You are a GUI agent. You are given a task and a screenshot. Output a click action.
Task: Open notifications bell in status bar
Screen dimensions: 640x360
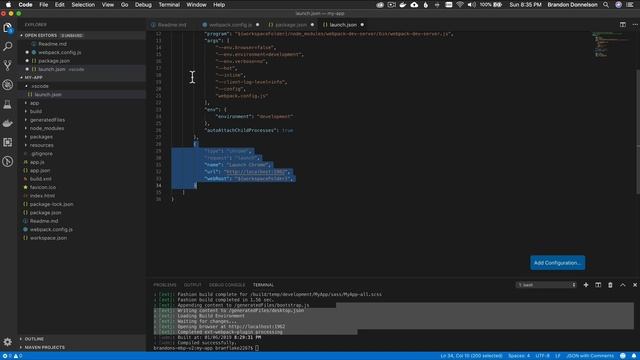pyautogui.click(x=634, y=356)
